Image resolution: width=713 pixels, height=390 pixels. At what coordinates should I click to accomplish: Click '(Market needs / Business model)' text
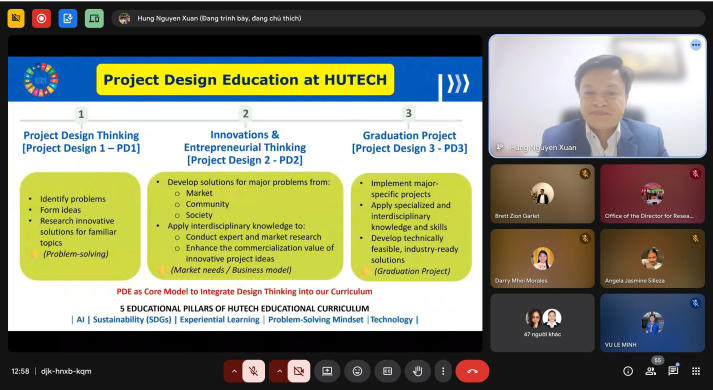(x=231, y=270)
